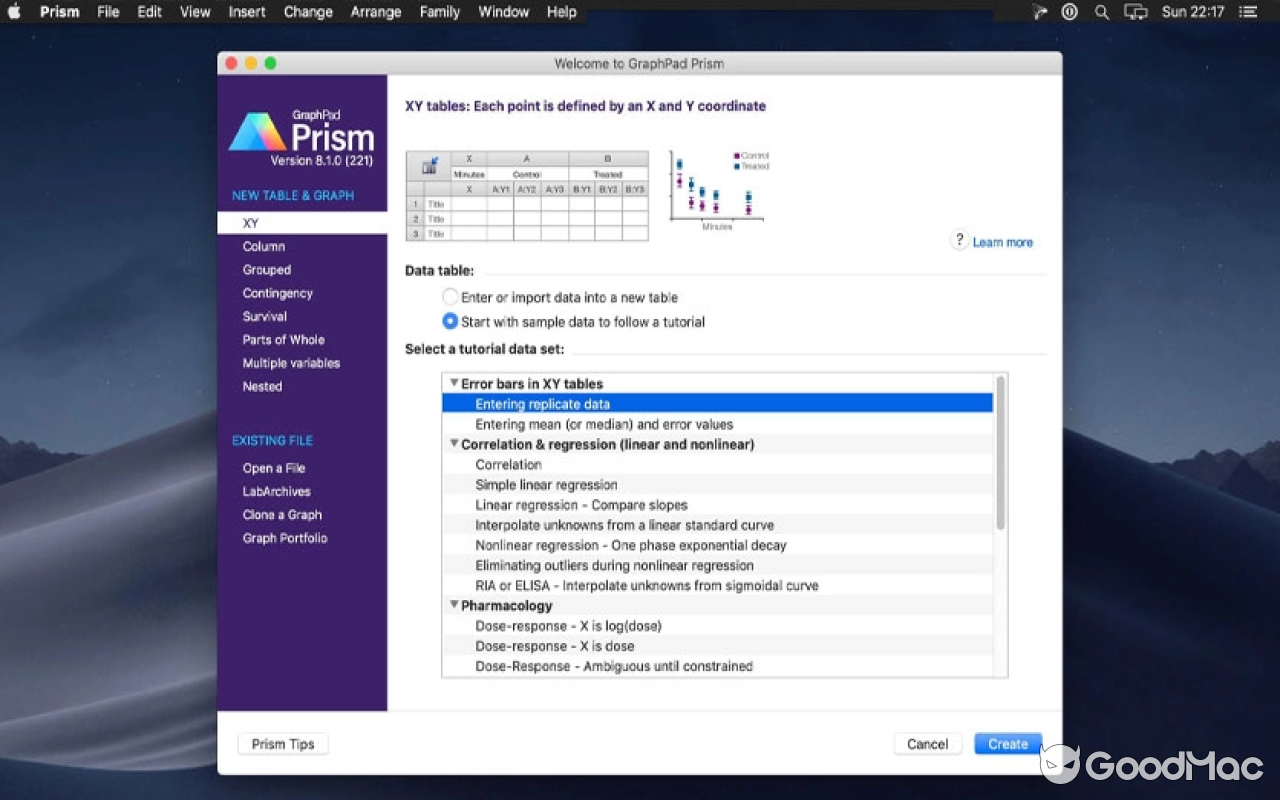
Task: Click the 1Password icon in the menu bar
Action: click(x=1069, y=12)
